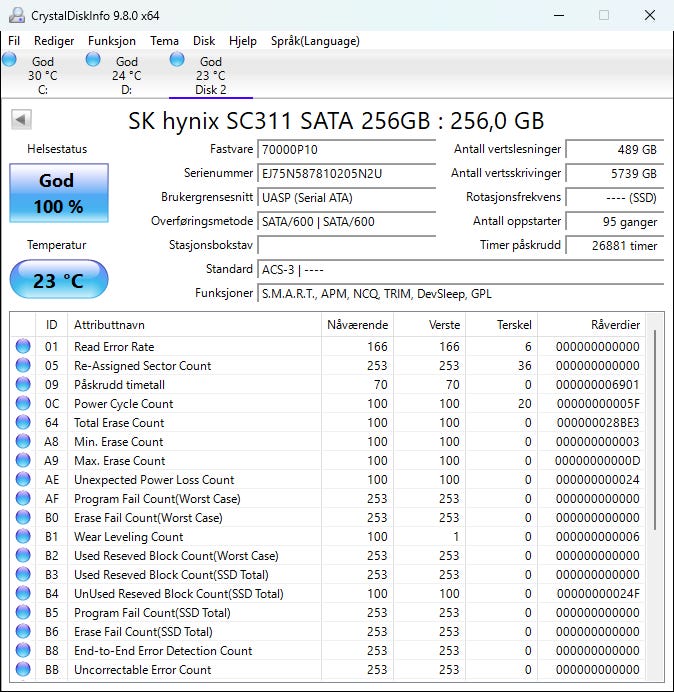Click the CrystalDiskInfo app icon in title bar
The image size is (674, 692).
pyautogui.click(x=16, y=15)
